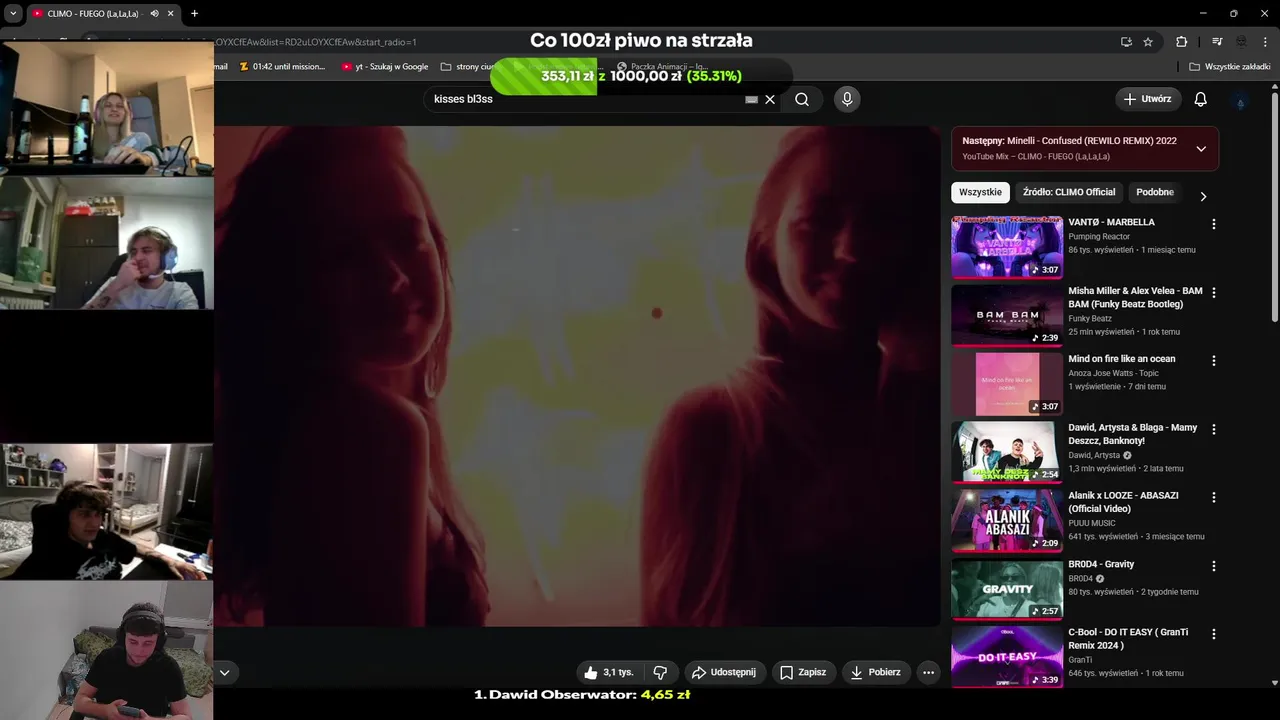Select the Wszystkie filter chip
1280x720 pixels.
point(980,192)
